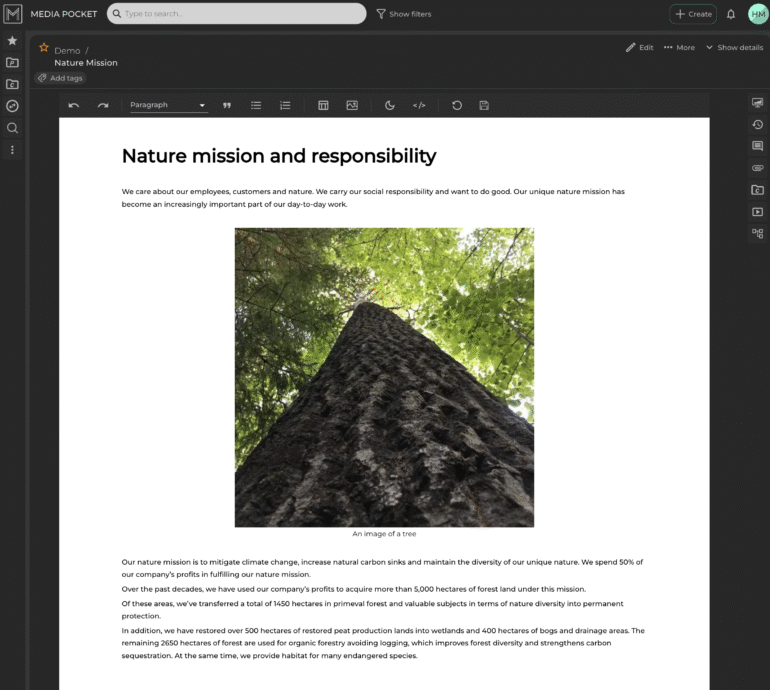
Task: Open the HM user avatar menu
Action: [758, 14]
